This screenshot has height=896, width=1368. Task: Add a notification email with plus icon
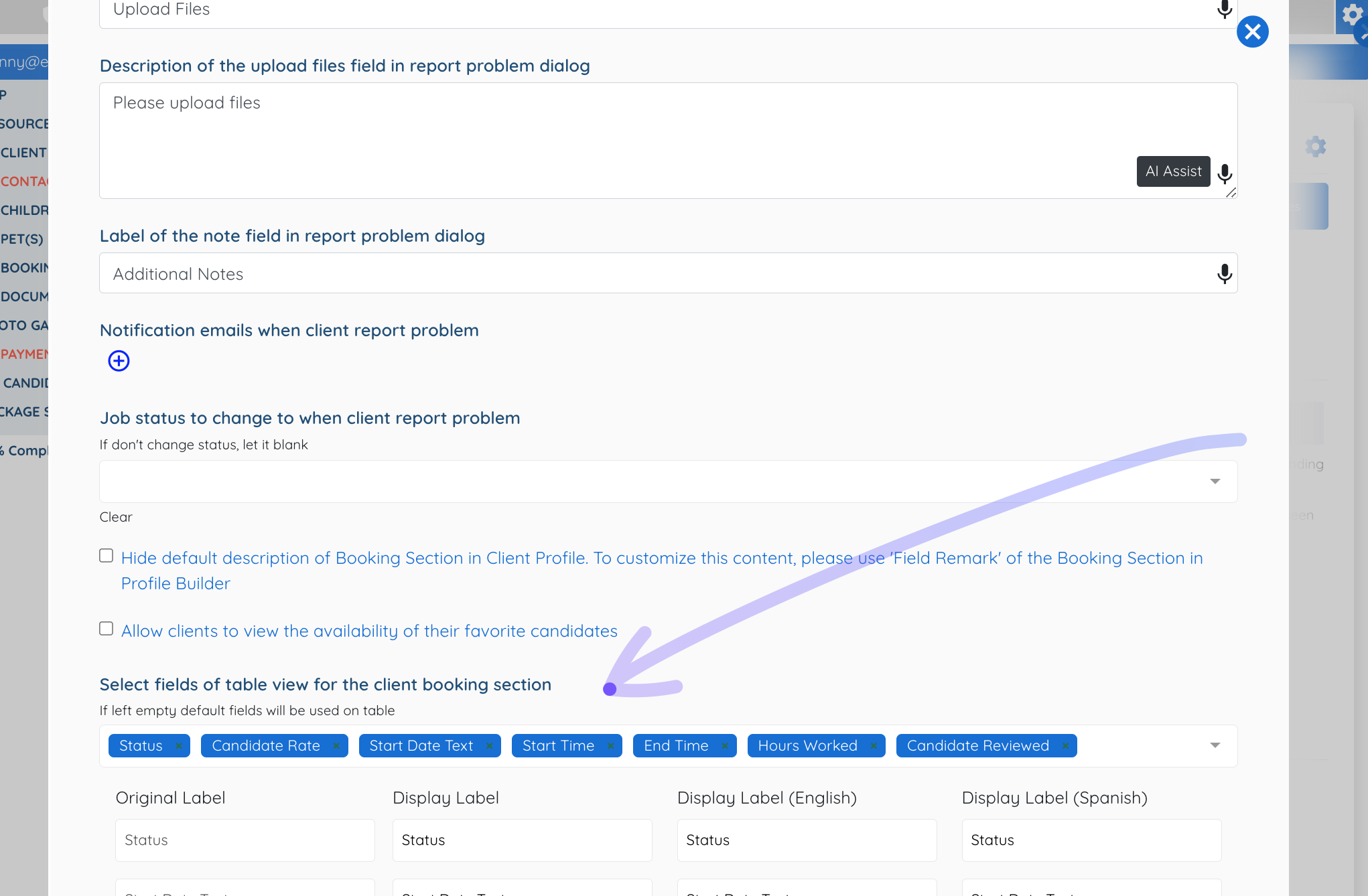coord(119,361)
